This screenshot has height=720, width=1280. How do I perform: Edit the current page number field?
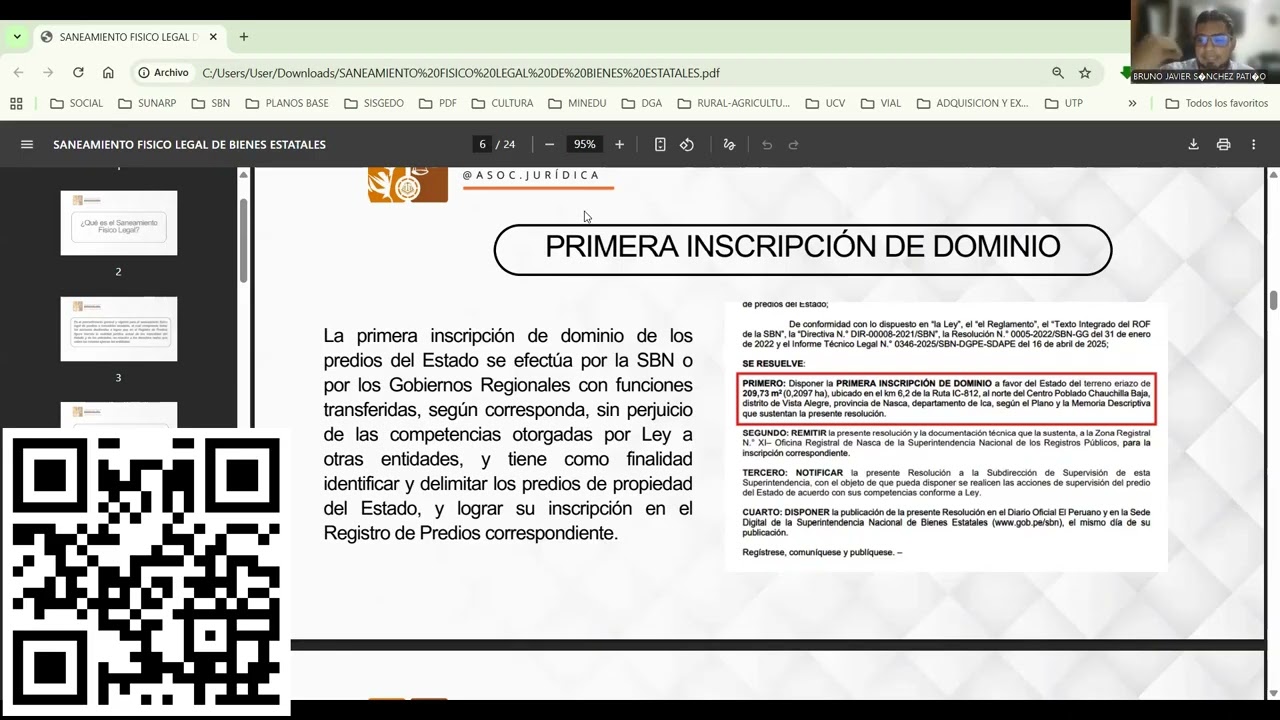(x=482, y=144)
